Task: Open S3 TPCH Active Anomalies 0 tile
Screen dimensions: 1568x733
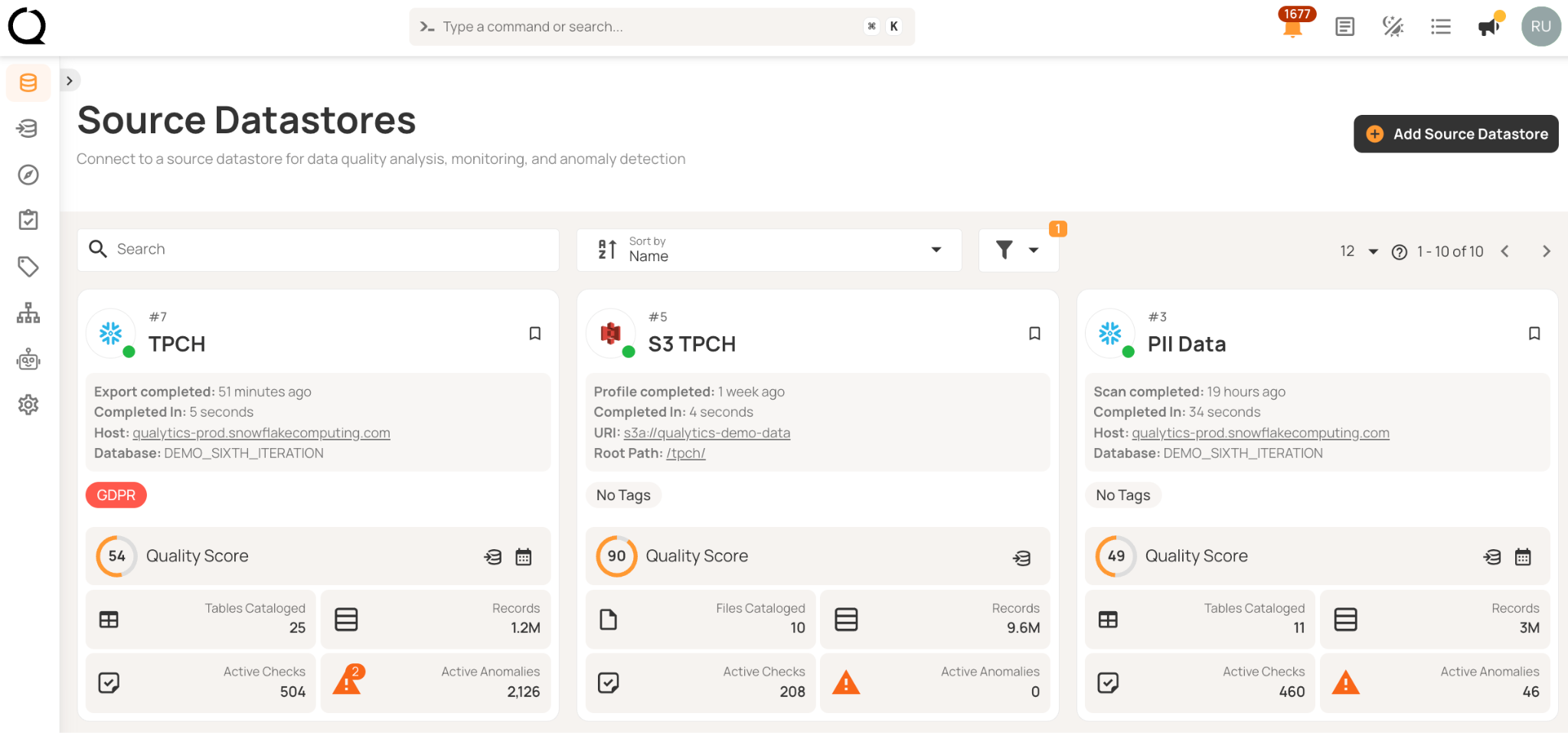Action: pos(935,682)
